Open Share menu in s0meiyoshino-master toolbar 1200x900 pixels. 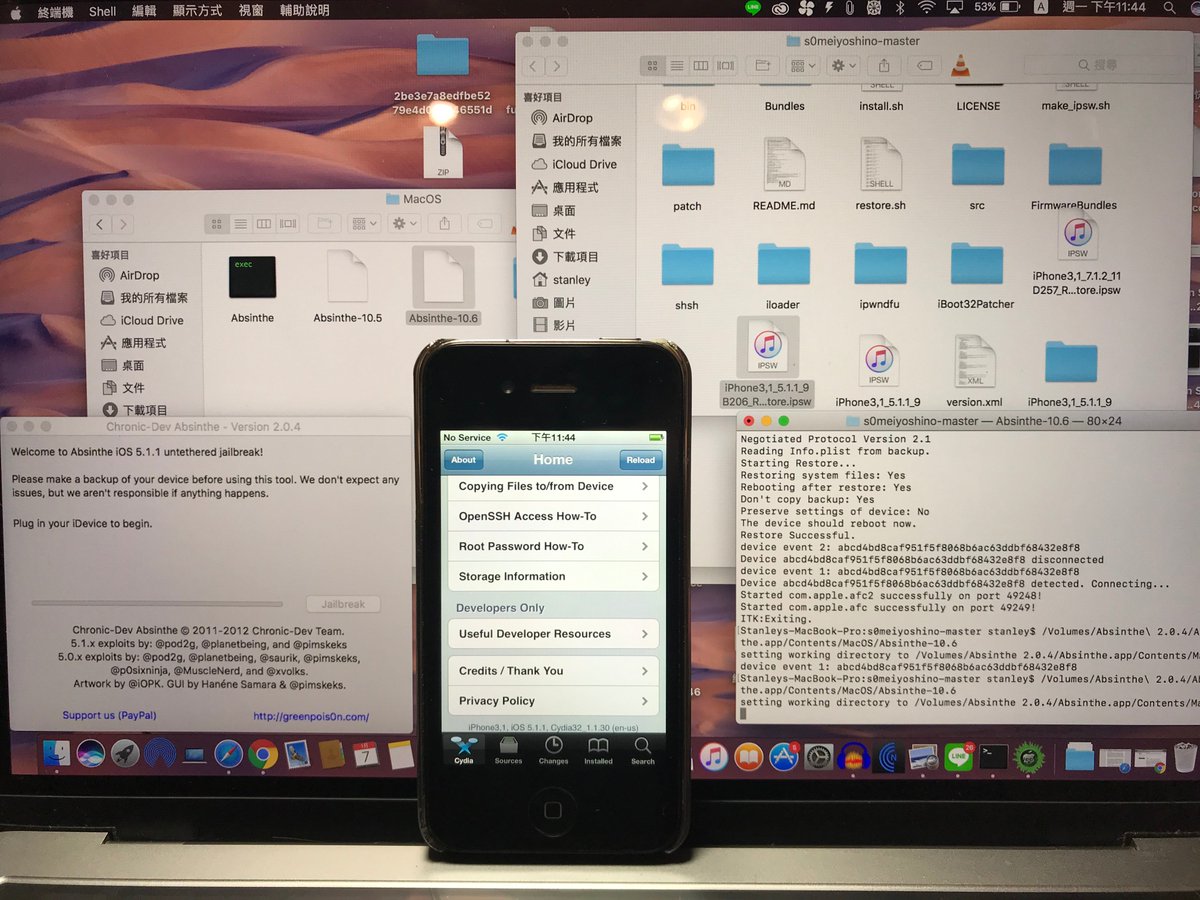click(x=884, y=66)
